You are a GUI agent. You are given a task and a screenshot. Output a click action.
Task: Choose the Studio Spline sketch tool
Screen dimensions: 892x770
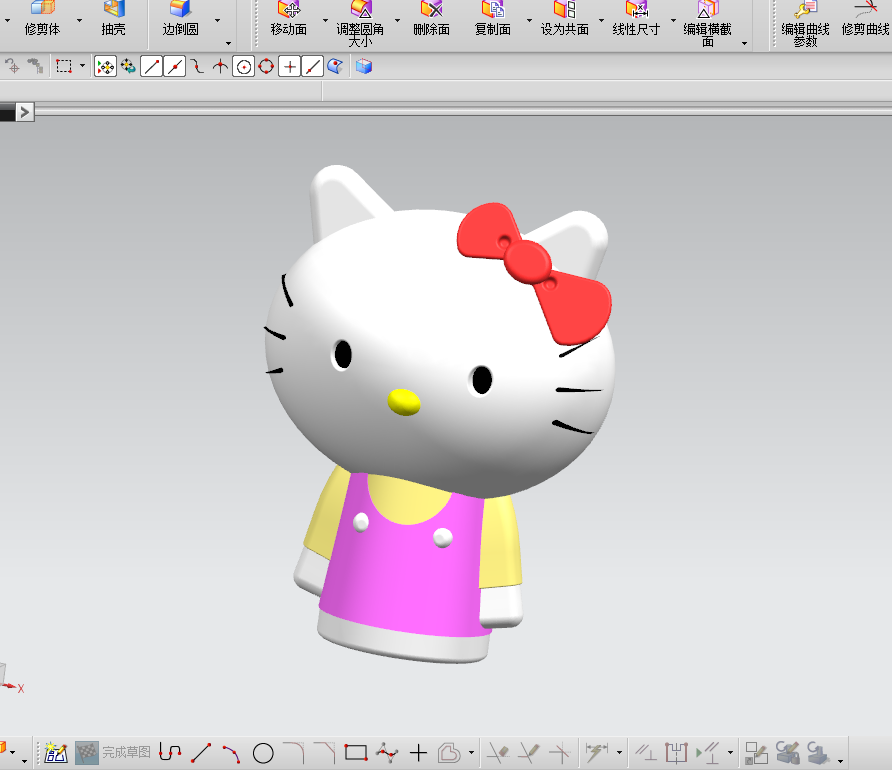click(387, 753)
